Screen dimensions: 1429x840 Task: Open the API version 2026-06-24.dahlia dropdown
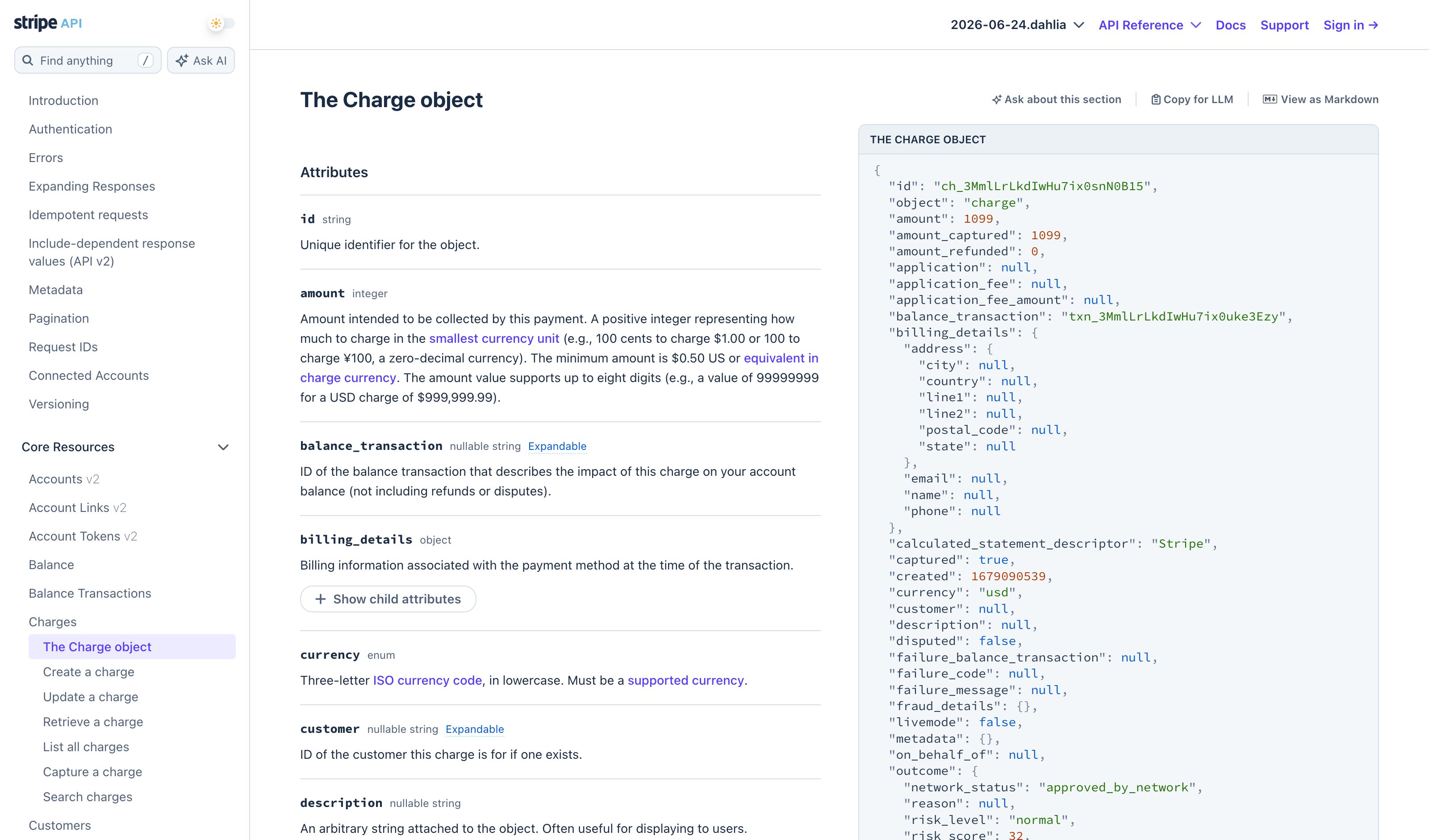pos(1017,25)
